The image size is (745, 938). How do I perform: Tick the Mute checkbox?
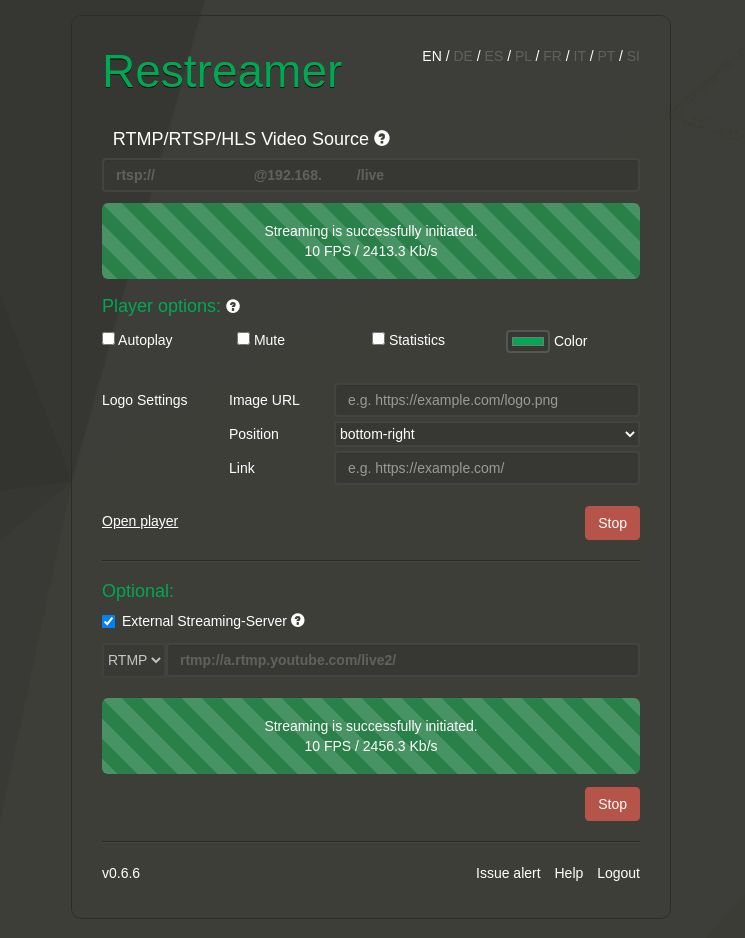[x=243, y=339]
